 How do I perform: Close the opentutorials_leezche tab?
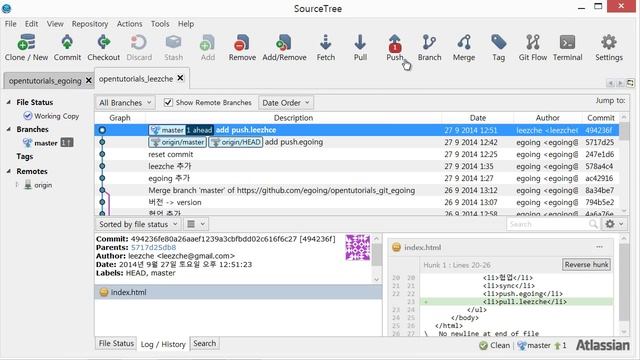coord(180,78)
